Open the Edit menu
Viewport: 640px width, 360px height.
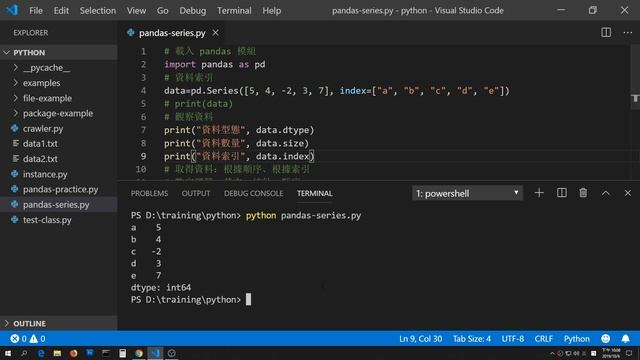pyautogui.click(x=61, y=11)
